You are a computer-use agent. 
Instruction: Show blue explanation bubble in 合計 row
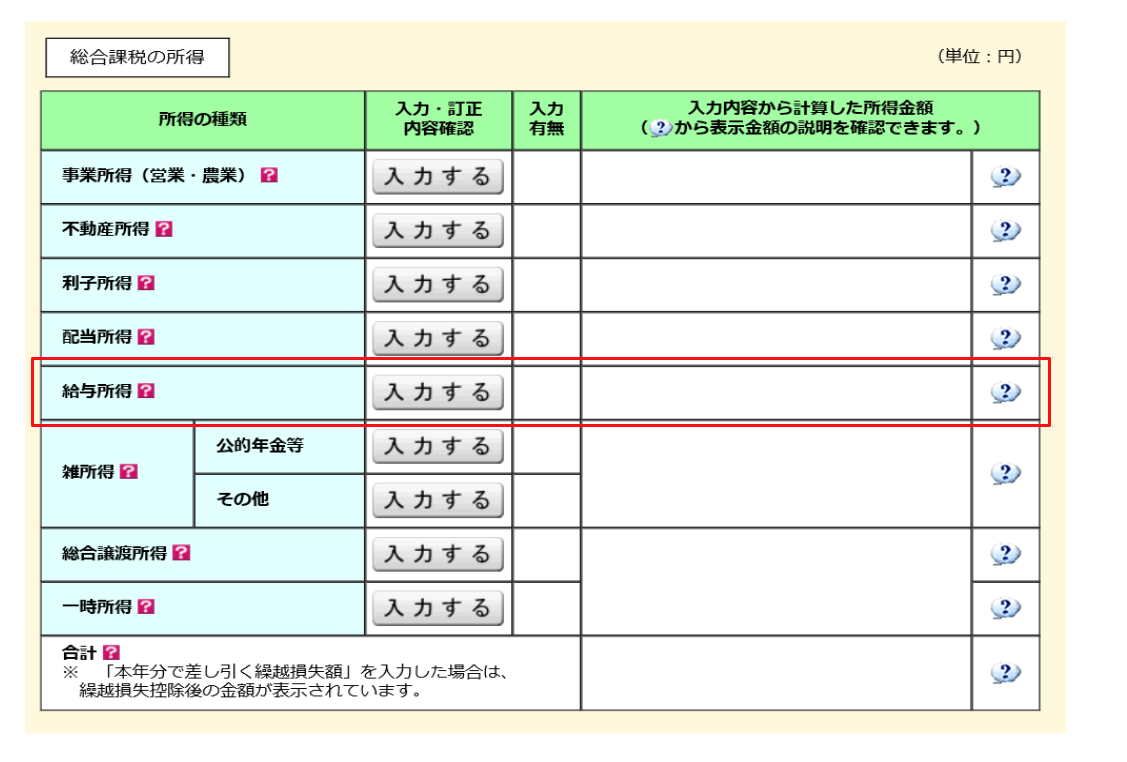tap(1005, 673)
